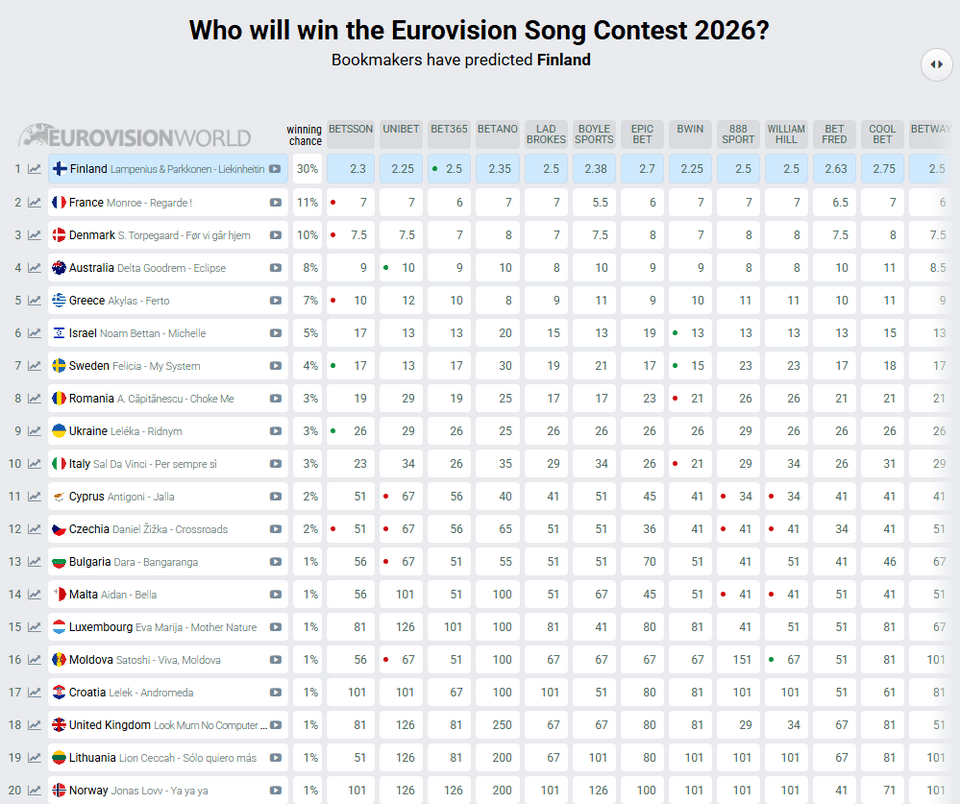
Task: Open the WILLIAM HILL bookmaker header
Action: point(786,131)
